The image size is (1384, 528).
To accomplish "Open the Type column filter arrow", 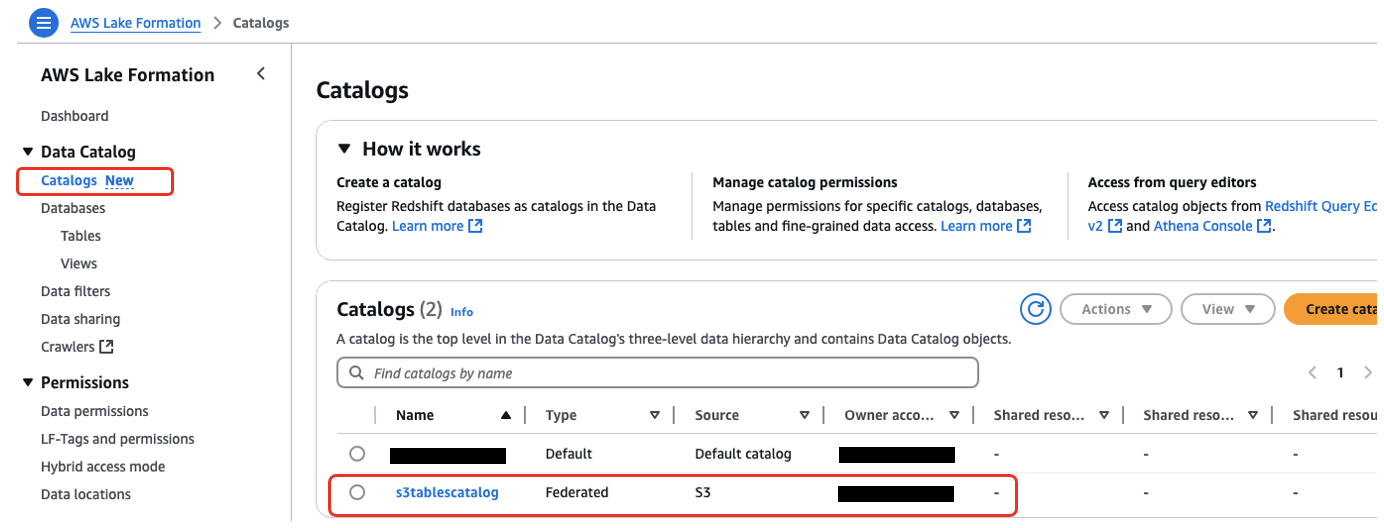I will point(655,415).
